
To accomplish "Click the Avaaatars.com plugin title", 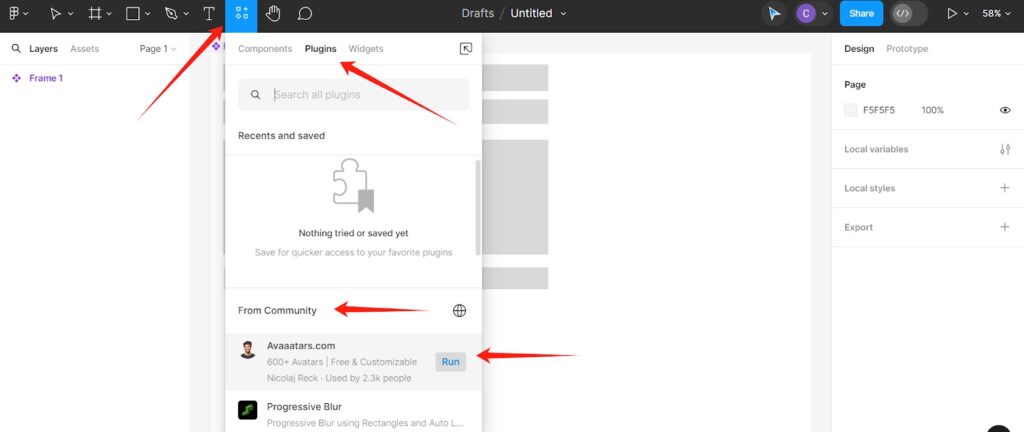I will click(x=301, y=346).
